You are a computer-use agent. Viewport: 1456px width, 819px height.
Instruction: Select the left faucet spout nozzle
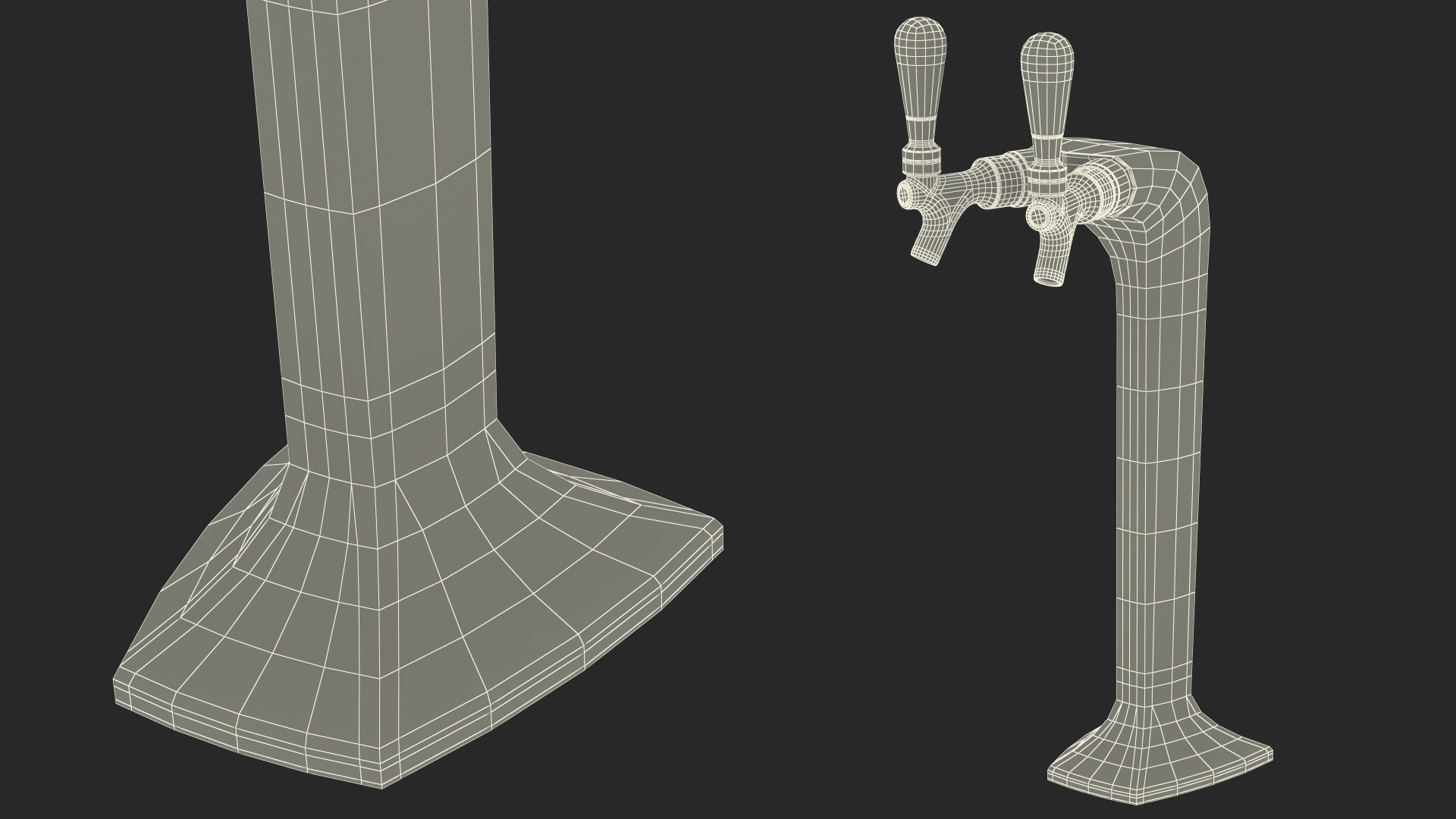click(928, 247)
